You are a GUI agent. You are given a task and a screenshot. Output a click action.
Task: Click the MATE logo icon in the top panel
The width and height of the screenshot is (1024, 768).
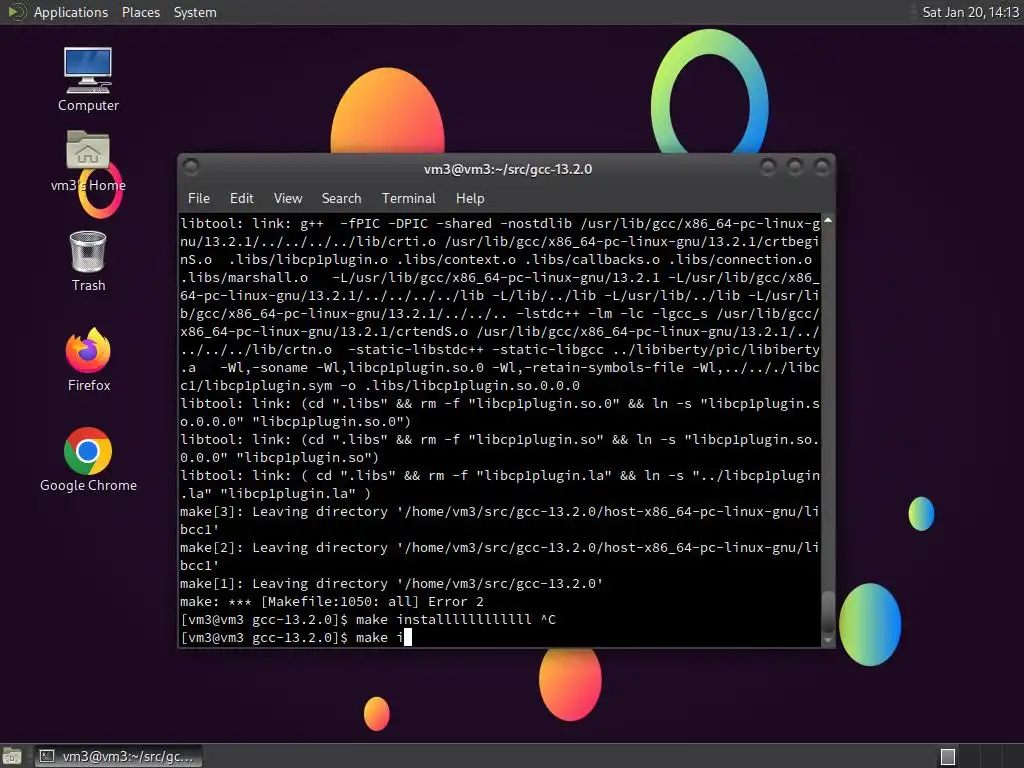[x=16, y=12]
